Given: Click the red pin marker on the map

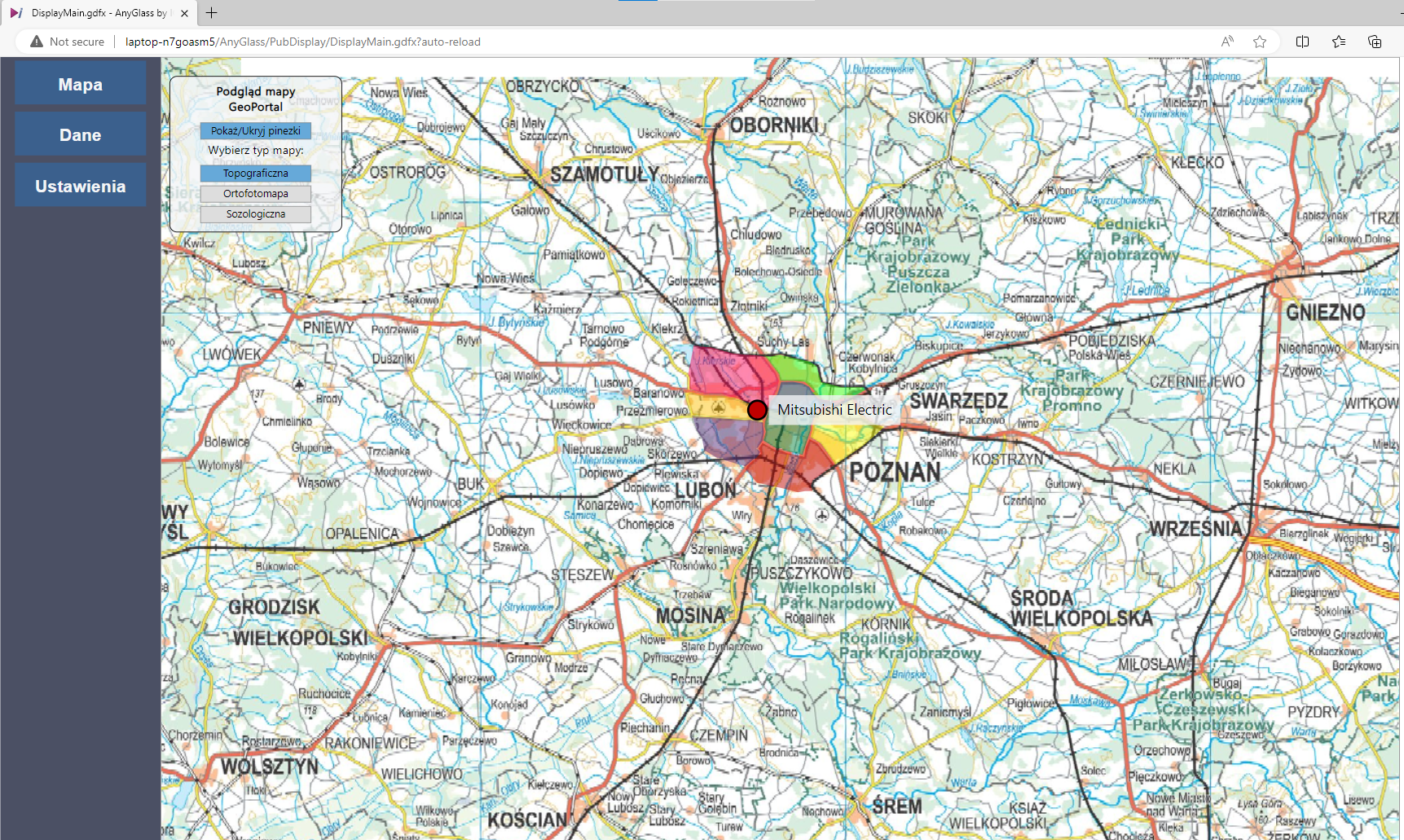Looking at the screenshot, I should 757,410.
